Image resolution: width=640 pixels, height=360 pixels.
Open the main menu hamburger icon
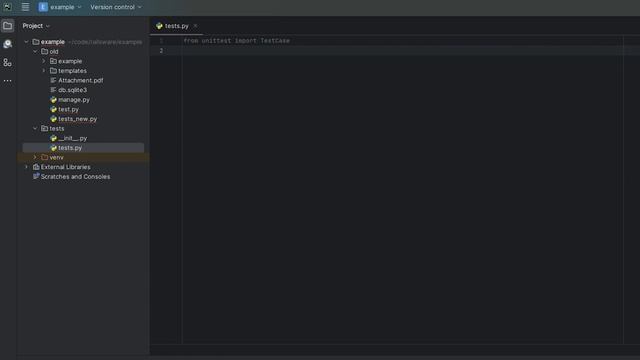(x=25, y=7)
